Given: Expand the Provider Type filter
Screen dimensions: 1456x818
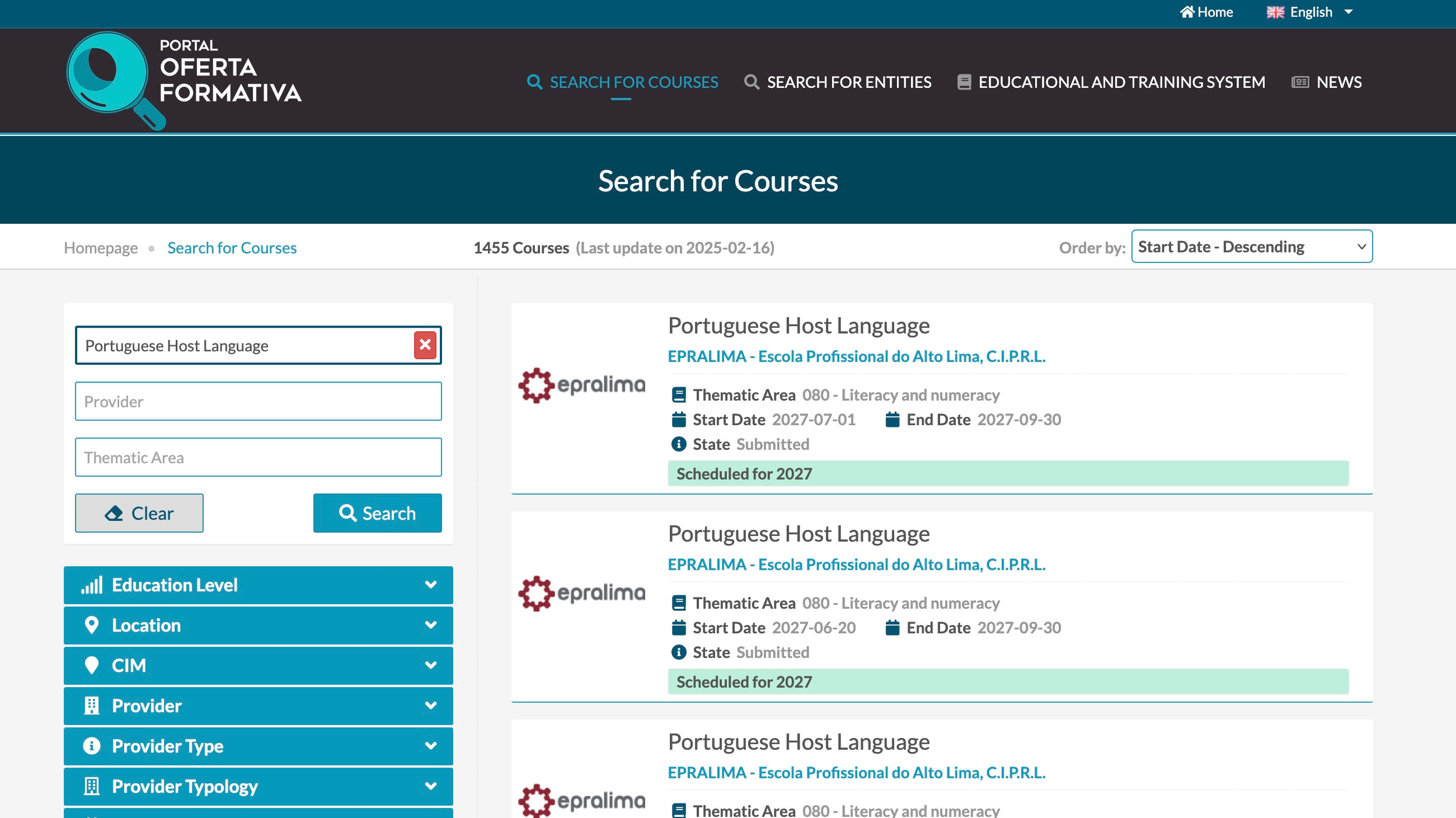Looking at the screenshot, I should tap(259, 746).
